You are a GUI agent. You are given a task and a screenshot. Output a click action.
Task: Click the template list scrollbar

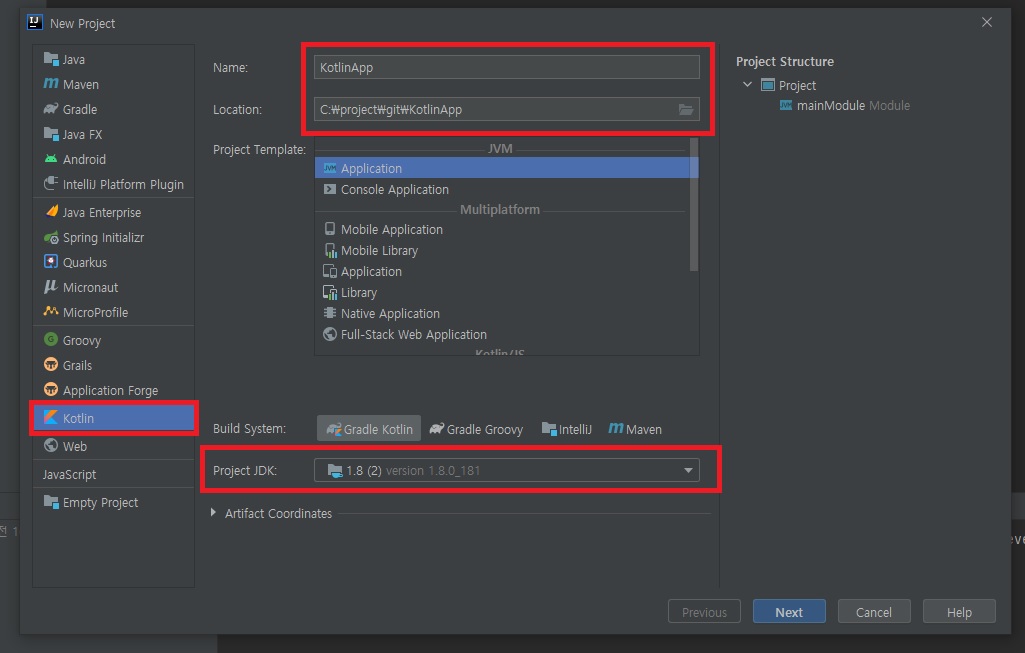(x=694, y=204)
